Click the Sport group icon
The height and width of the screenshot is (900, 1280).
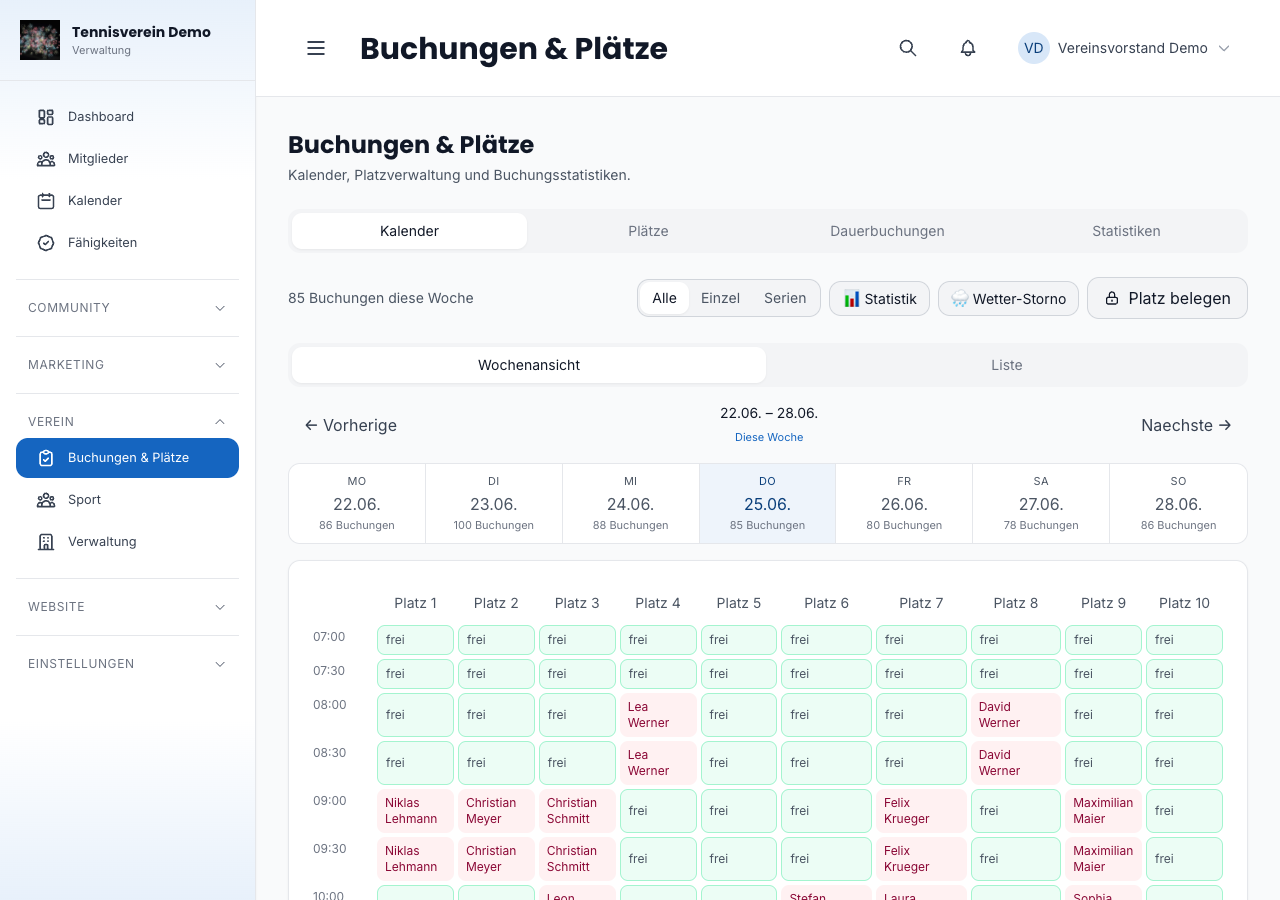point(46,500)
